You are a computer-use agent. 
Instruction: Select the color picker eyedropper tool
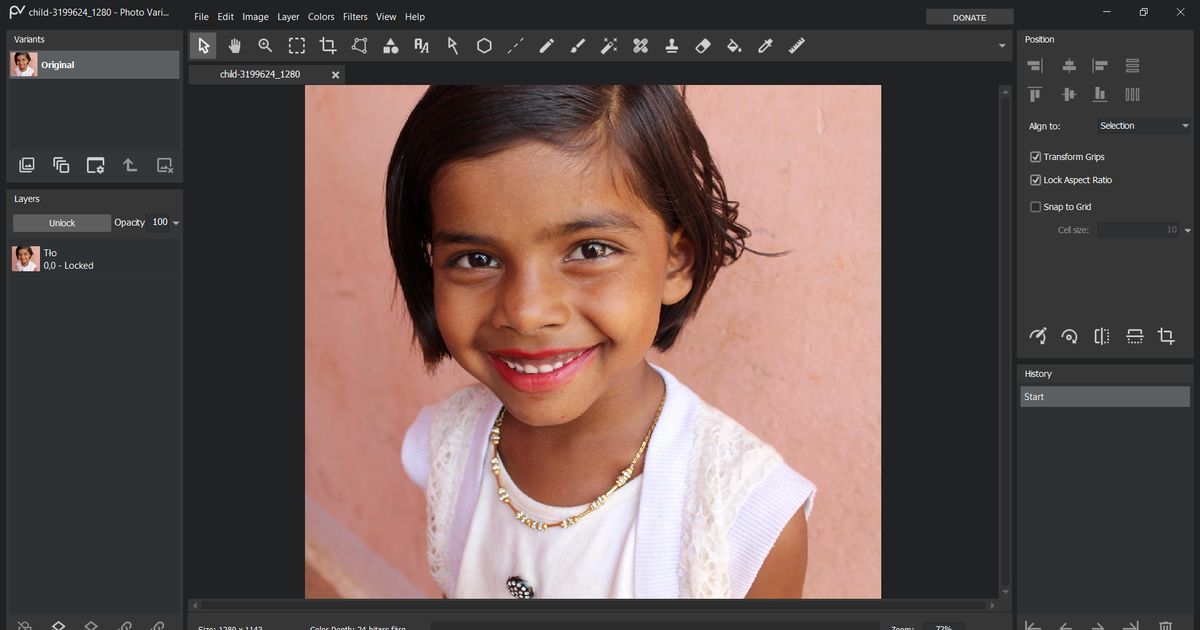pyautogui.click(x=765, y=45)
